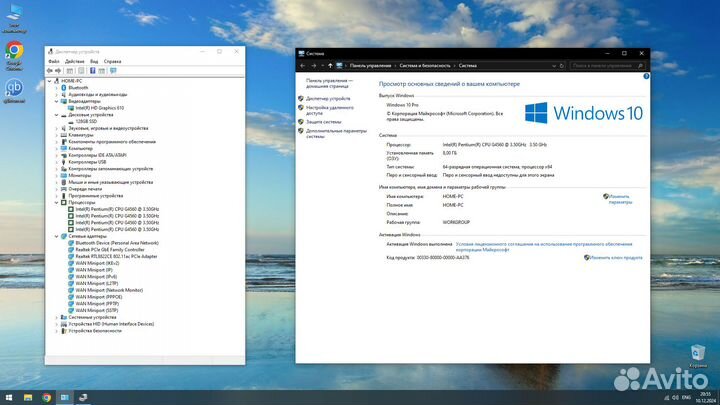
Task: Click the help question mark icon
Action: point(644,75)
